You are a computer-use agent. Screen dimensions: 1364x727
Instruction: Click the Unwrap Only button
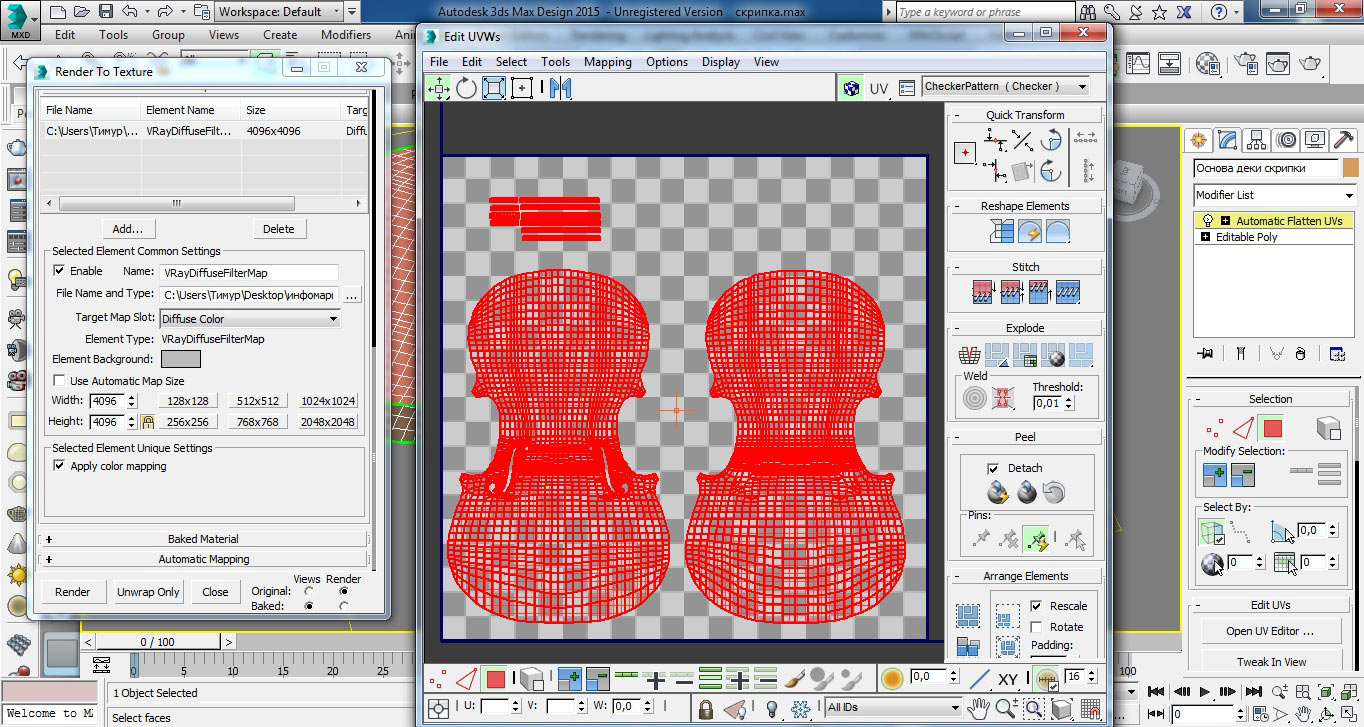point(148,592)
